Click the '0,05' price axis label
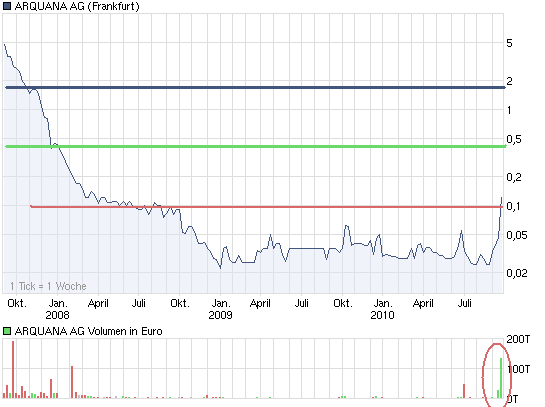Image resolution: width=545 pixels, height=407 pixels. coord(516,235)
